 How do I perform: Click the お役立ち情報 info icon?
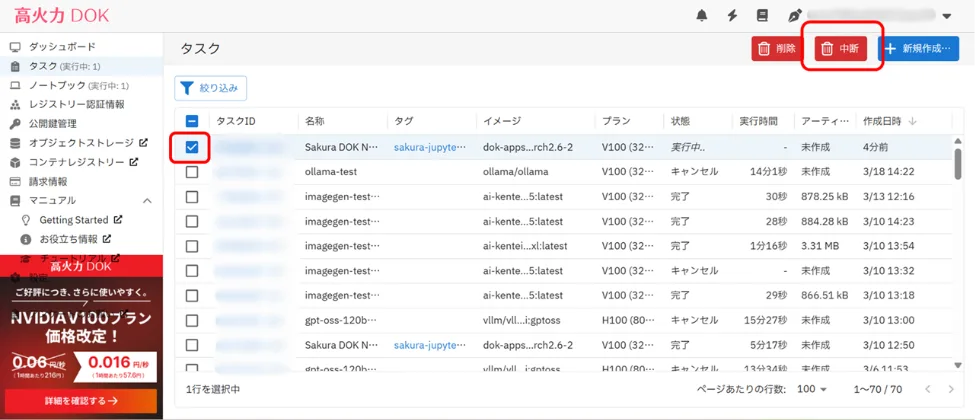26,239
